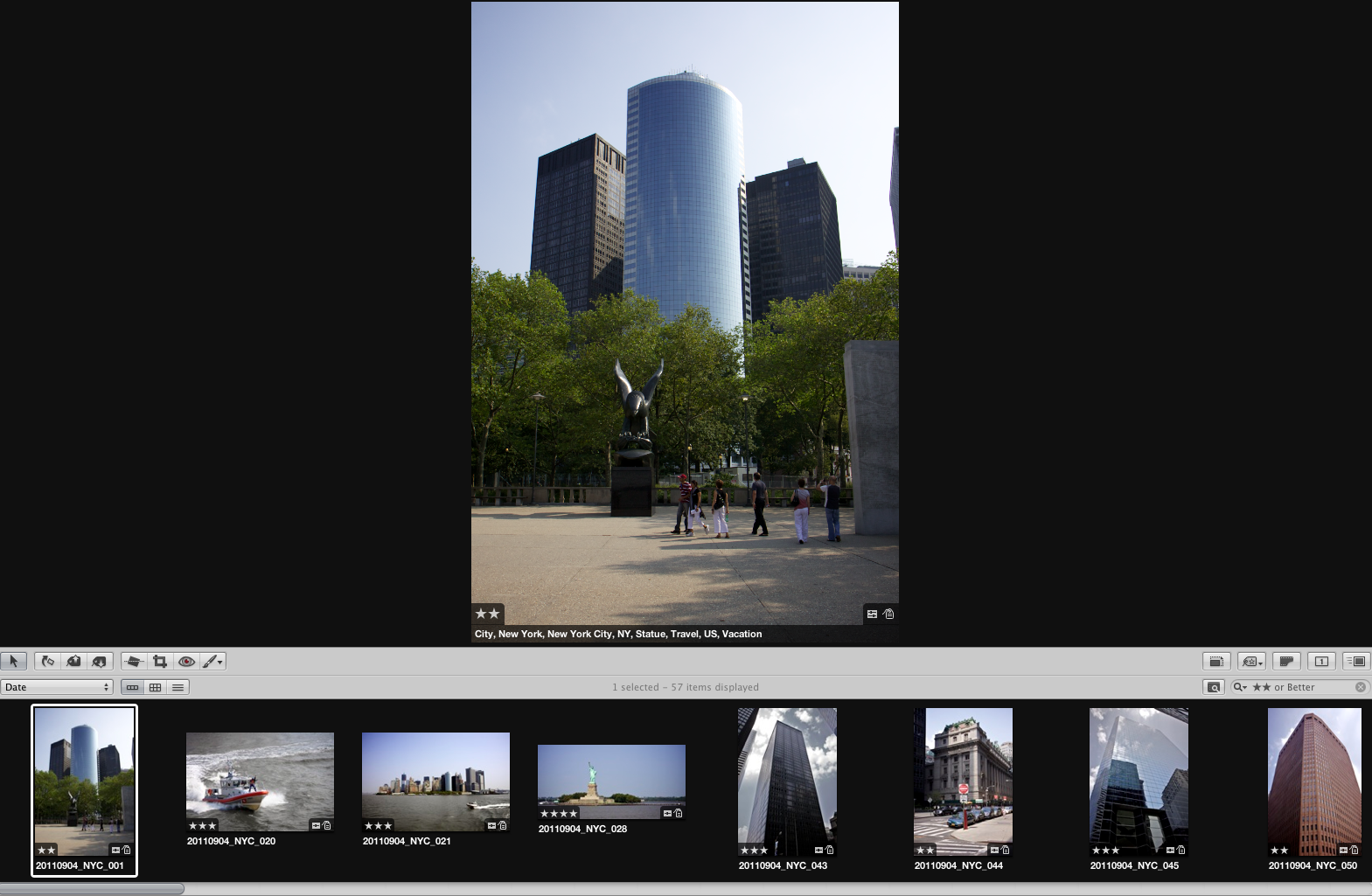The height and width of the screenshot is (896, 1372).
Task: Select the Straighten tool
Action: coord(134,662)
